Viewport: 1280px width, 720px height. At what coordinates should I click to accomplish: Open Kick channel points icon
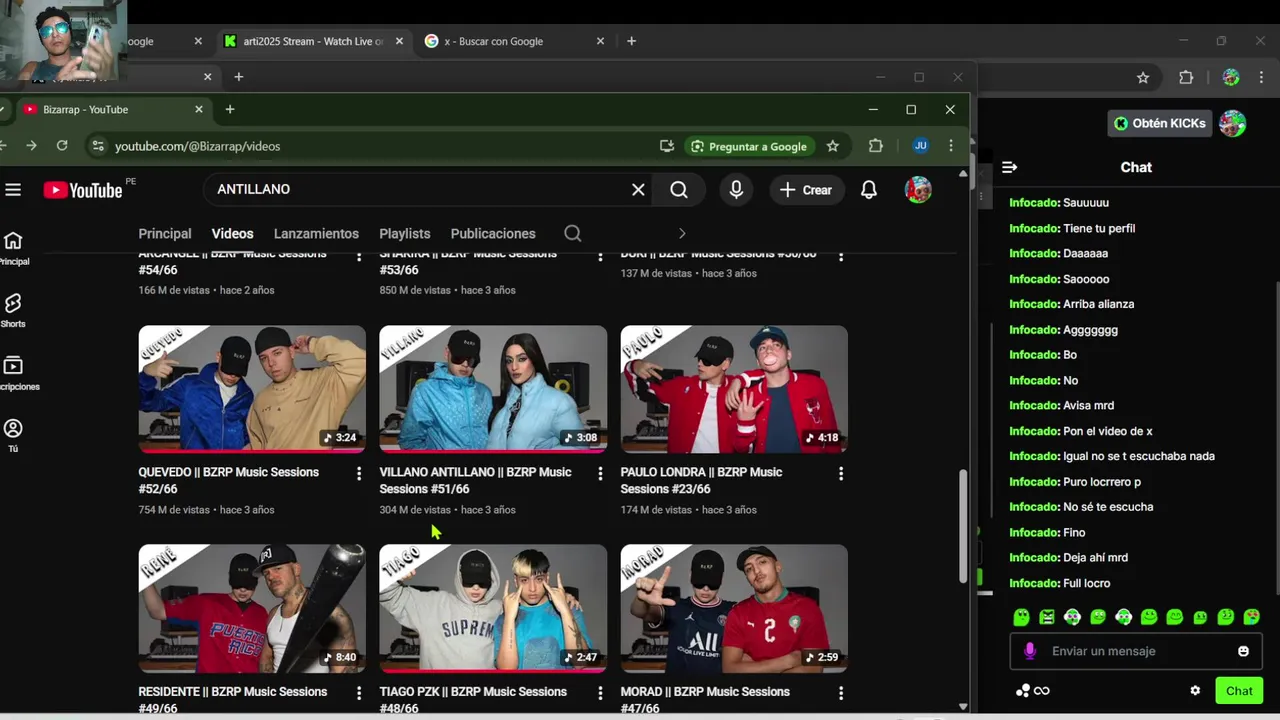1033,690
